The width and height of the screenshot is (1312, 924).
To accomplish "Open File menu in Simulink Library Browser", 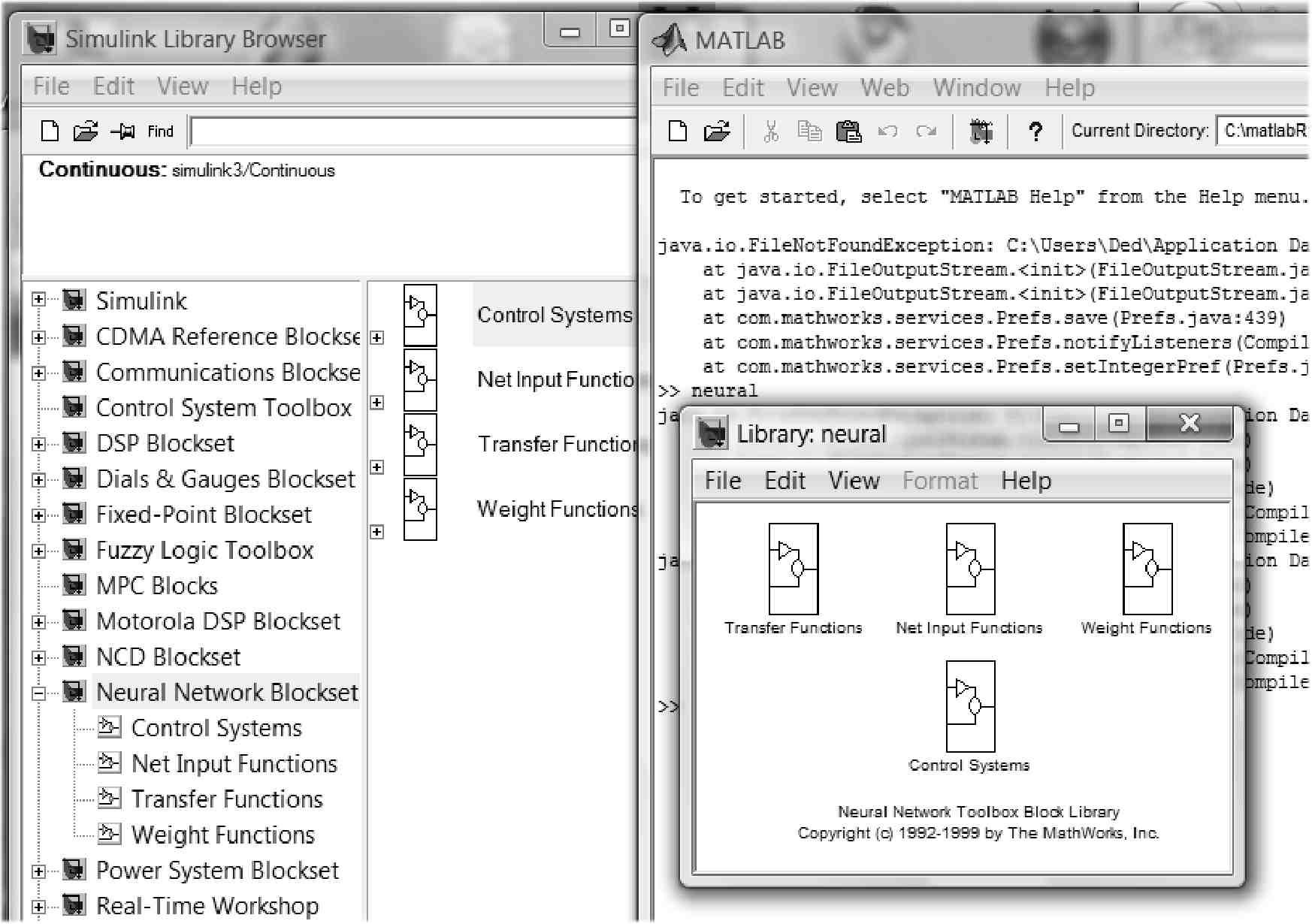I will [51, 86].
